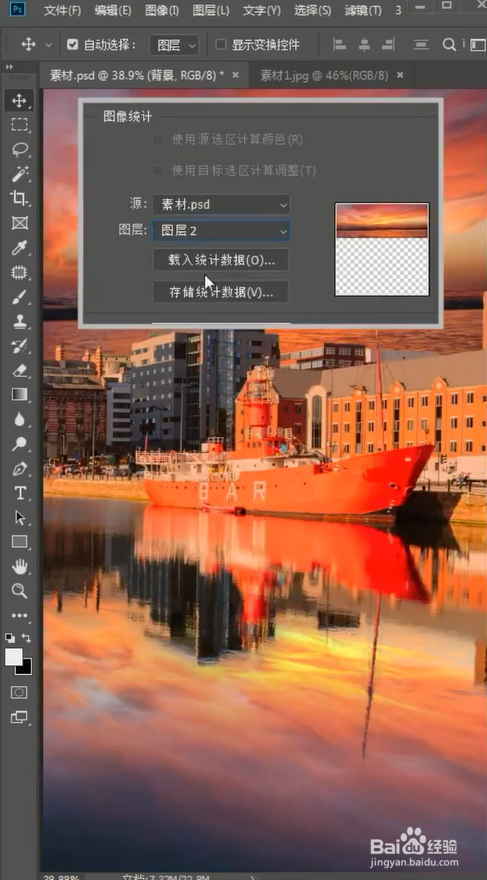Open the 图层 auto-select dropdown

click(174, 45)
